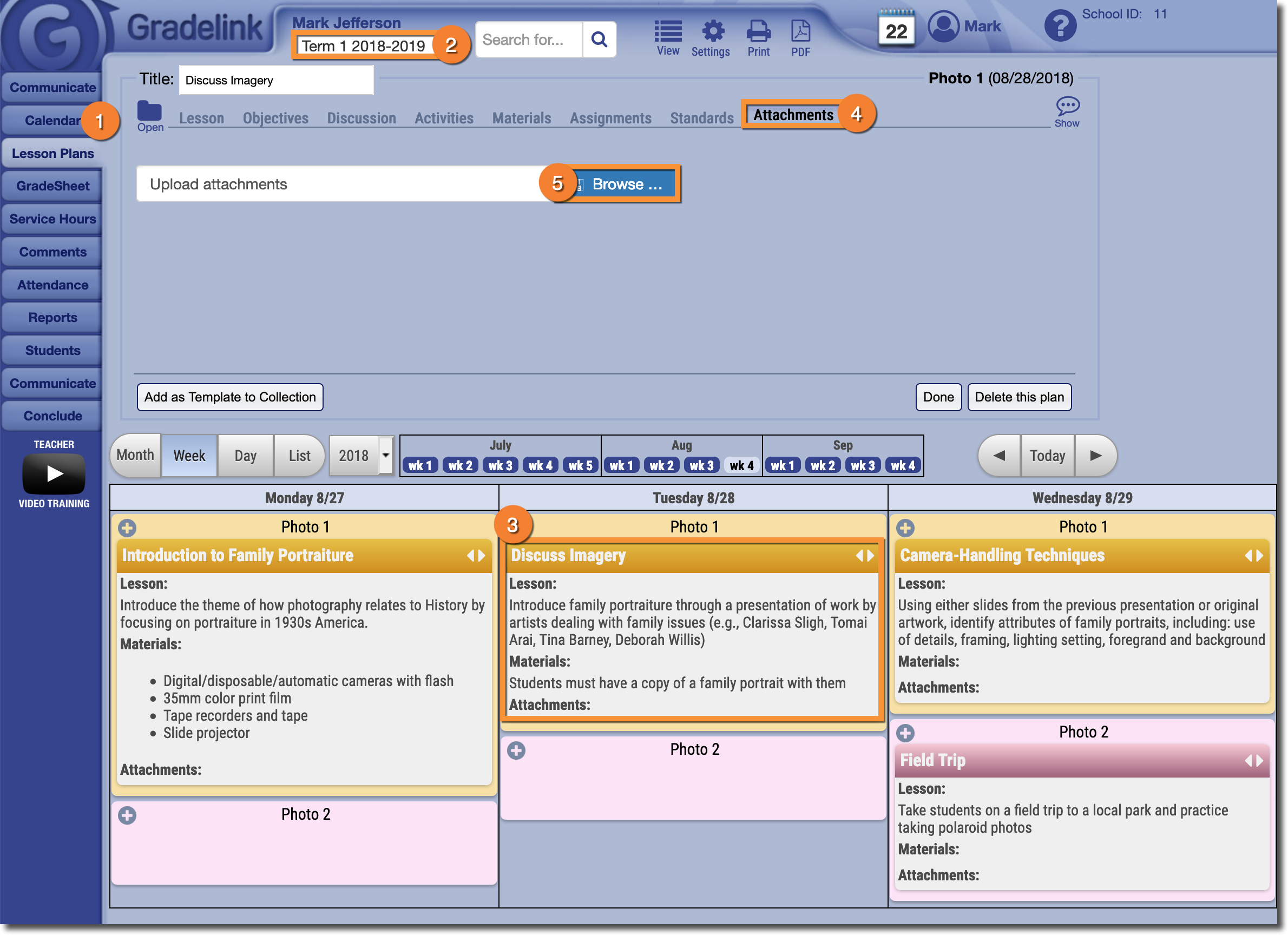The image size is (1288, 935).
Task: Click the Browse upload button
Action: [626, 184]
